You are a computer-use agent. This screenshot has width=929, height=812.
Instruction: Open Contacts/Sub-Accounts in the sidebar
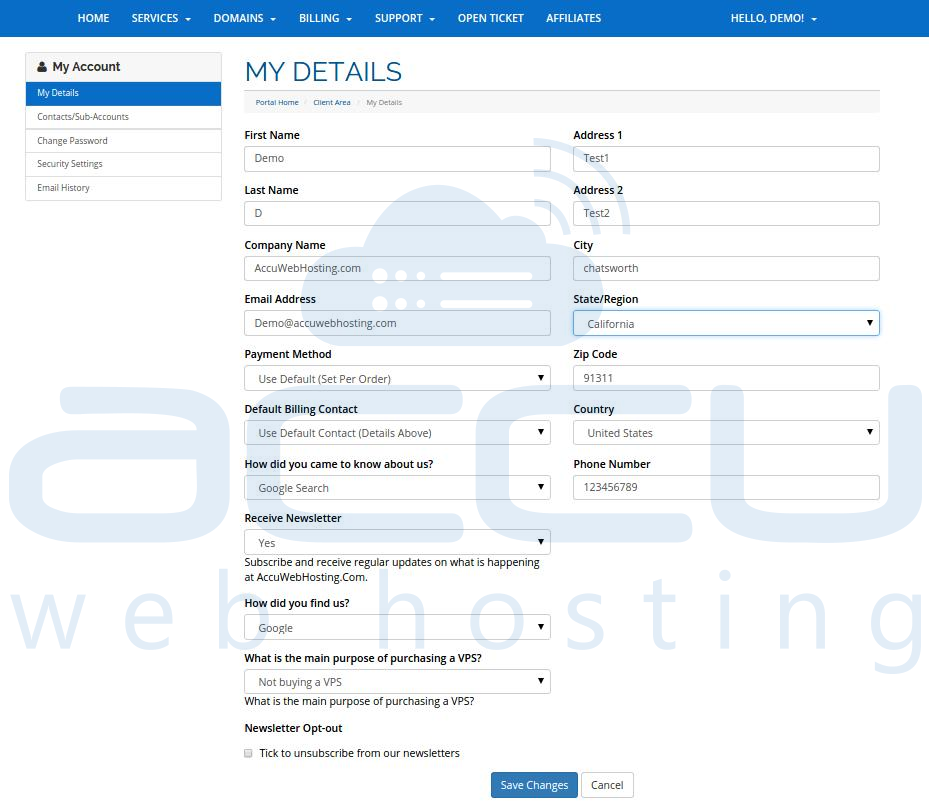tap(123, 117)
